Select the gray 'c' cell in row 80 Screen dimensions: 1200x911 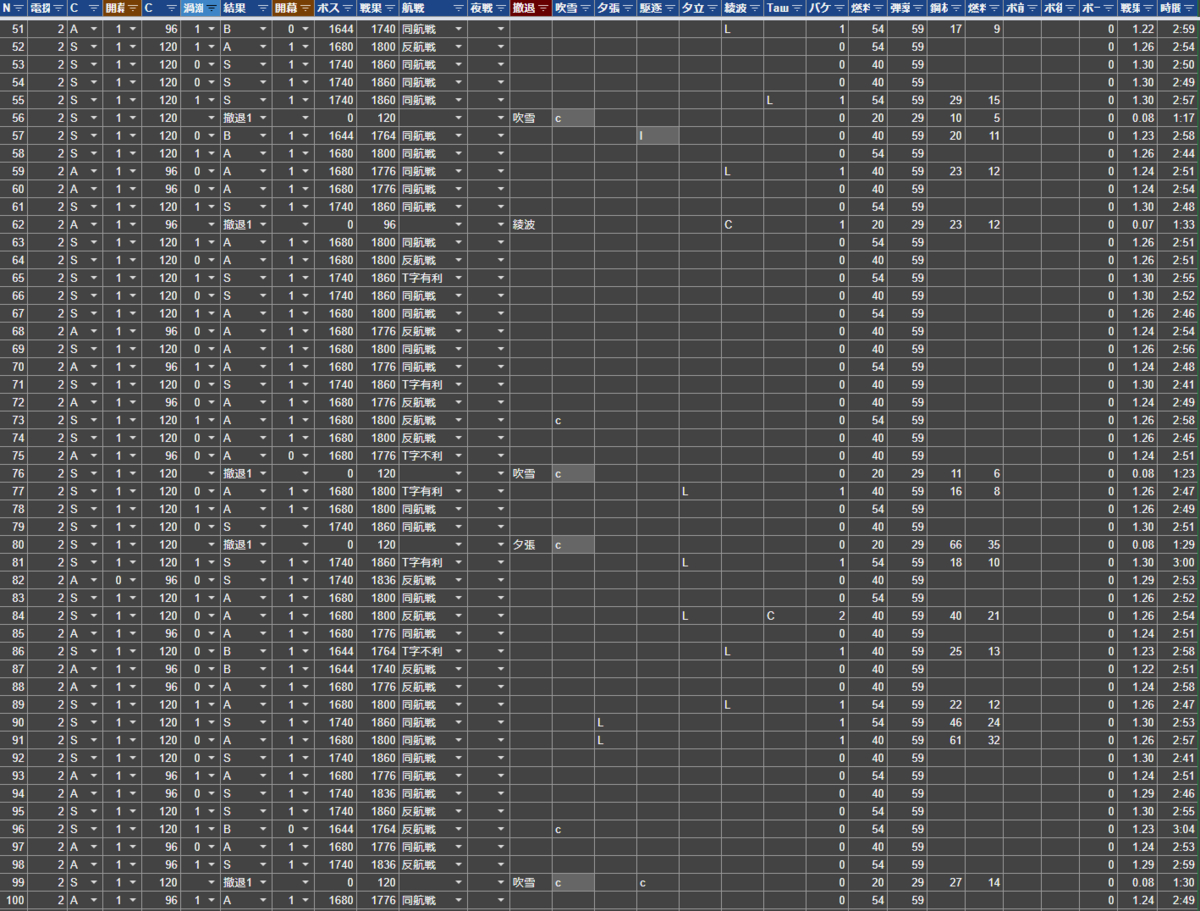click(x=573, y=545)
